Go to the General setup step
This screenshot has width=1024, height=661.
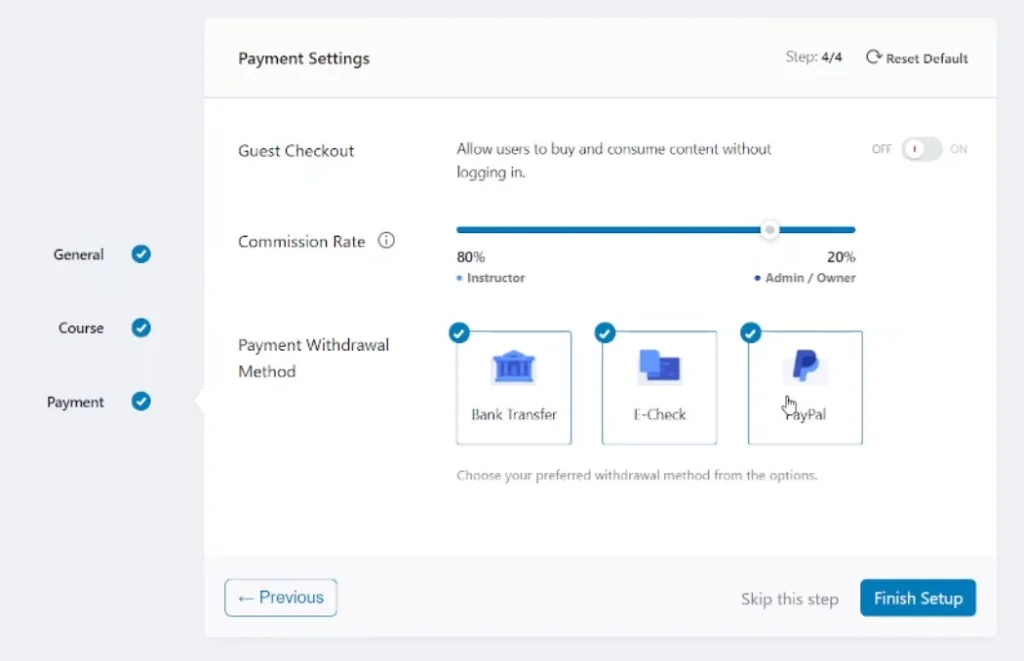(78, 254)
